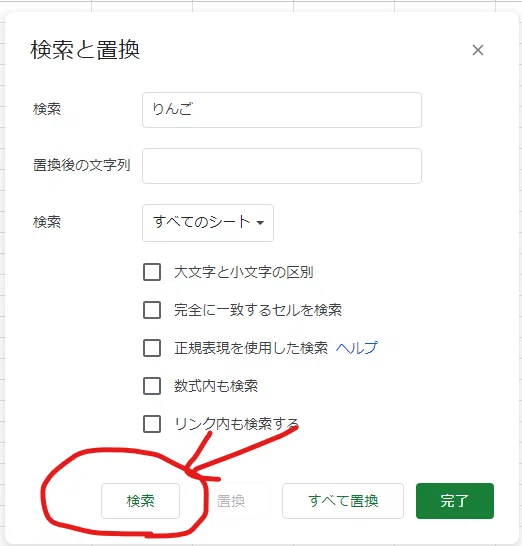This screenshot has width=522, height=546.
Task: Open the すべてのシート dropdown
Action: click(208, 223)
